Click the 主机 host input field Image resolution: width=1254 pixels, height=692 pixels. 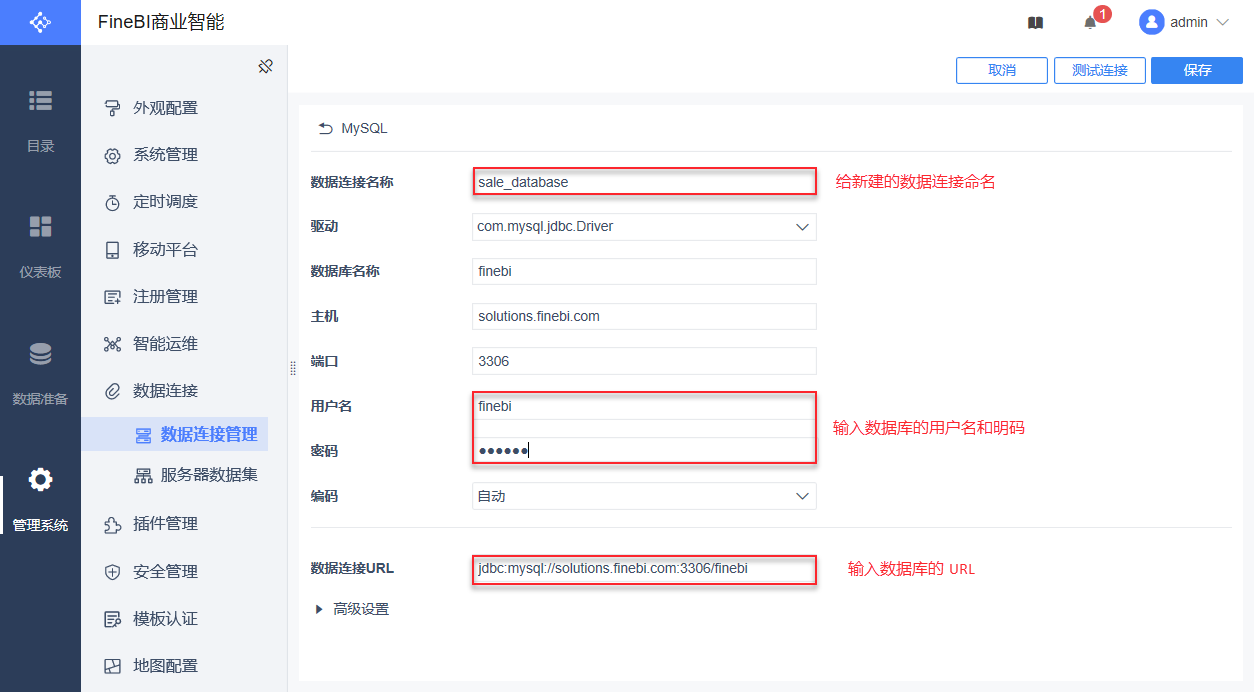coord(644,316)
